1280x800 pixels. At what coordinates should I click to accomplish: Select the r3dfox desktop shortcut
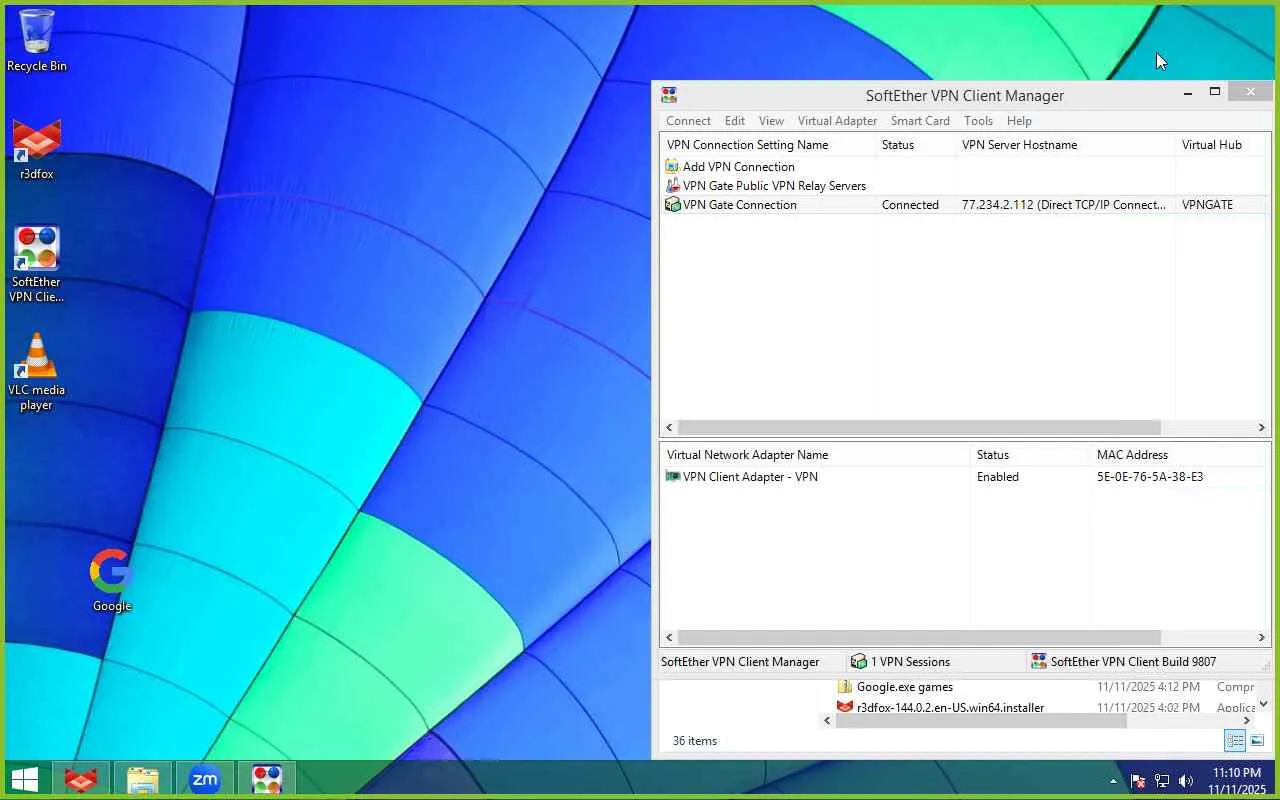tap(37, 150)
